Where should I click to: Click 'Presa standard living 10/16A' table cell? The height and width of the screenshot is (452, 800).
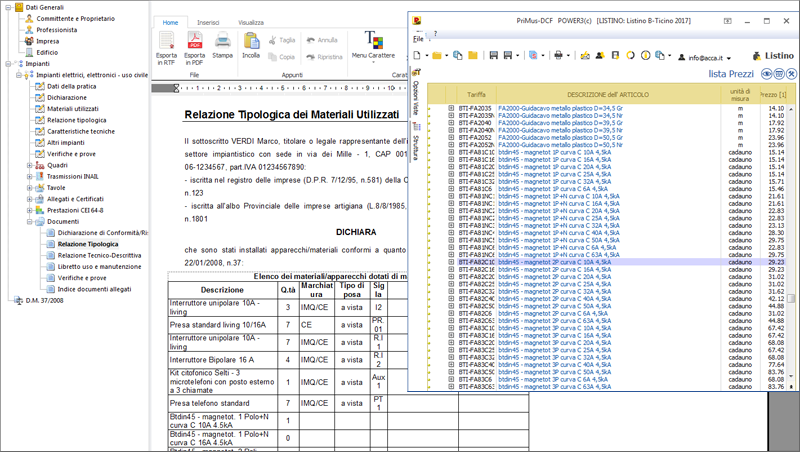(x=222, y=324)
